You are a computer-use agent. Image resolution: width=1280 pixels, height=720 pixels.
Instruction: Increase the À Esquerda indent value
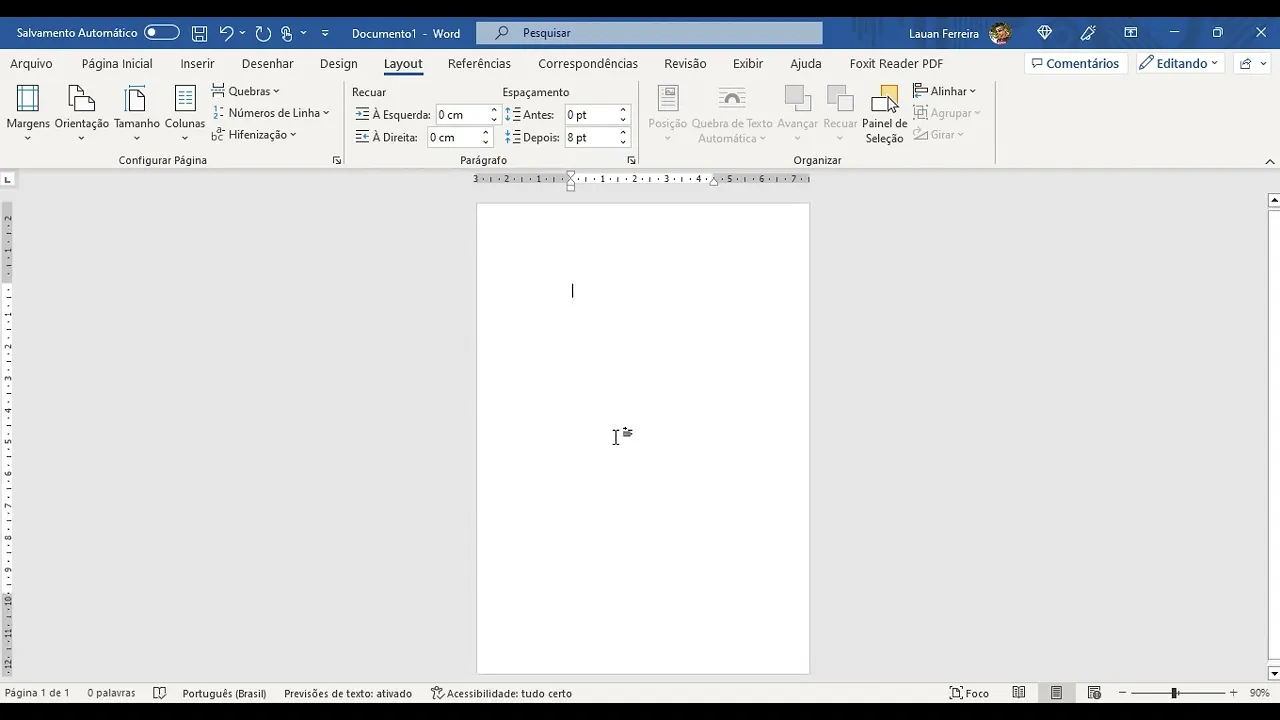(x=494, y=110)
